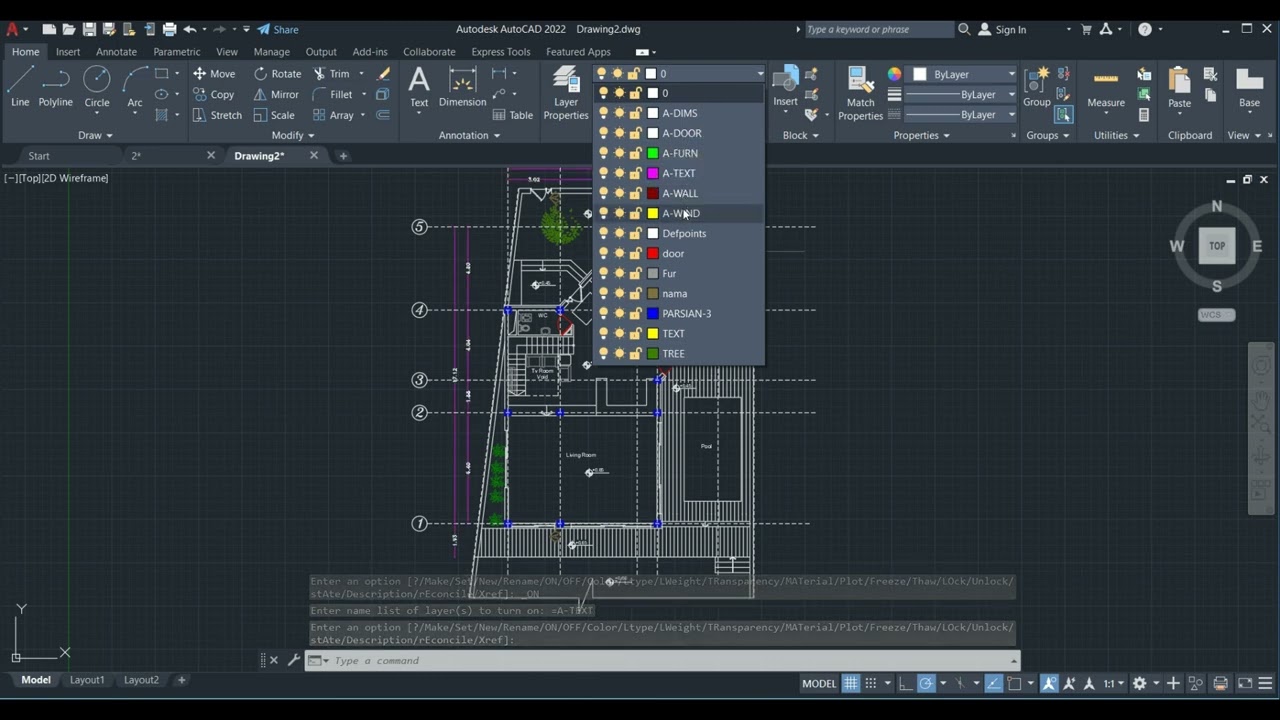Switch to the Start document tab

(x=39, y=156)
